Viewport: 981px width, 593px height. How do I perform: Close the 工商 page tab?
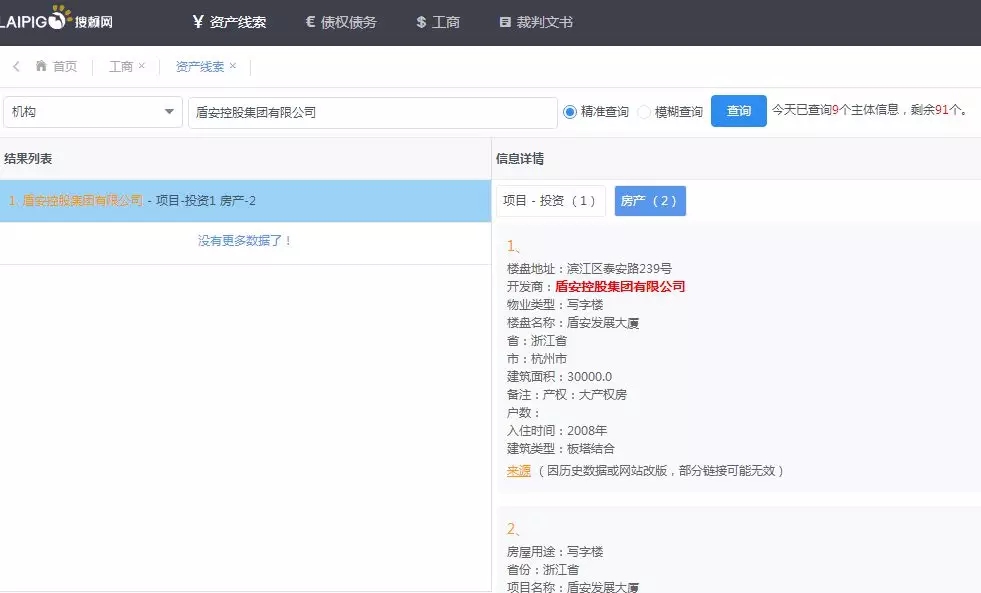142,66
